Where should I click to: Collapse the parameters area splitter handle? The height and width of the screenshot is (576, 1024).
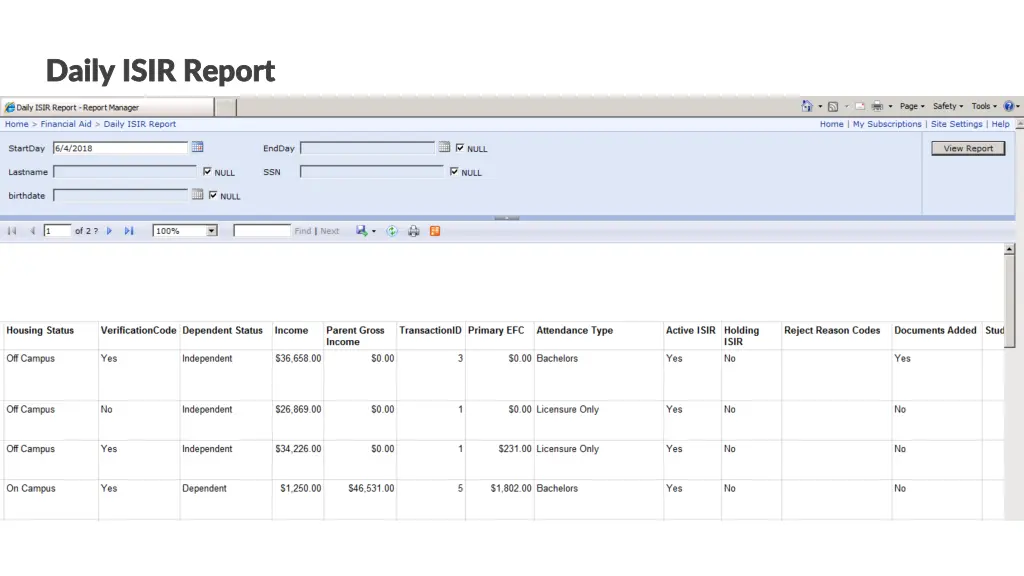(x=507, y=218)
